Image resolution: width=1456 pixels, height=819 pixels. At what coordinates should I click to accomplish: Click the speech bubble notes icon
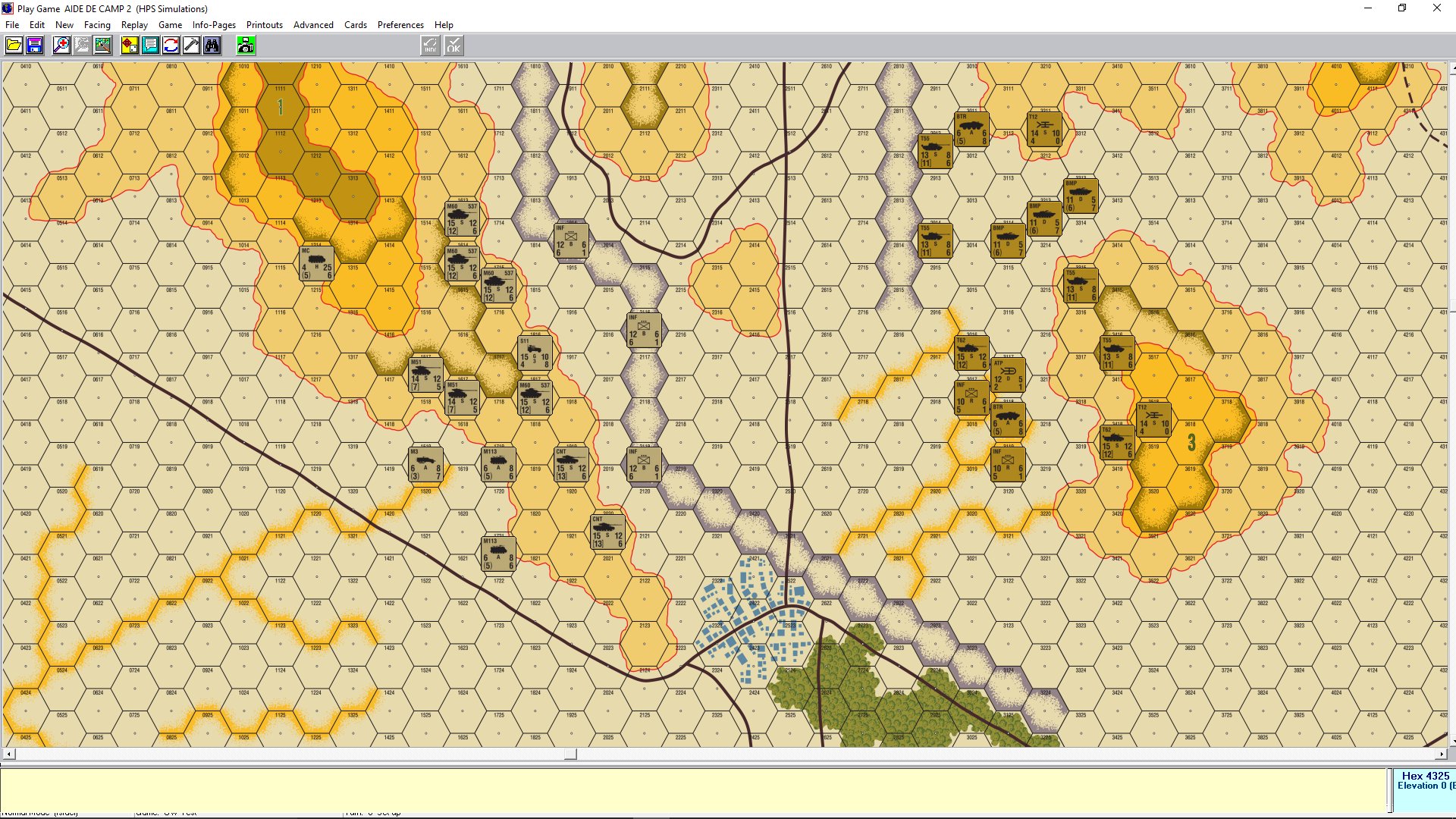coord(150,45)
